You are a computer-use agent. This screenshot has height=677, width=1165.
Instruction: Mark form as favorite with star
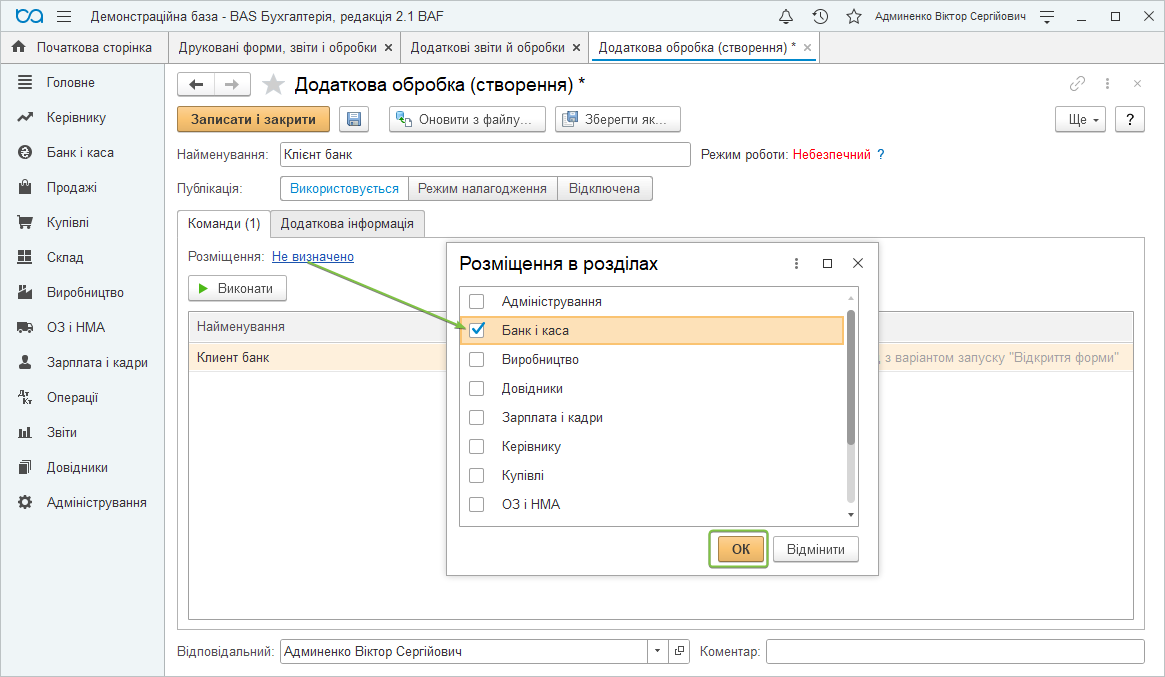coord(272,84)
